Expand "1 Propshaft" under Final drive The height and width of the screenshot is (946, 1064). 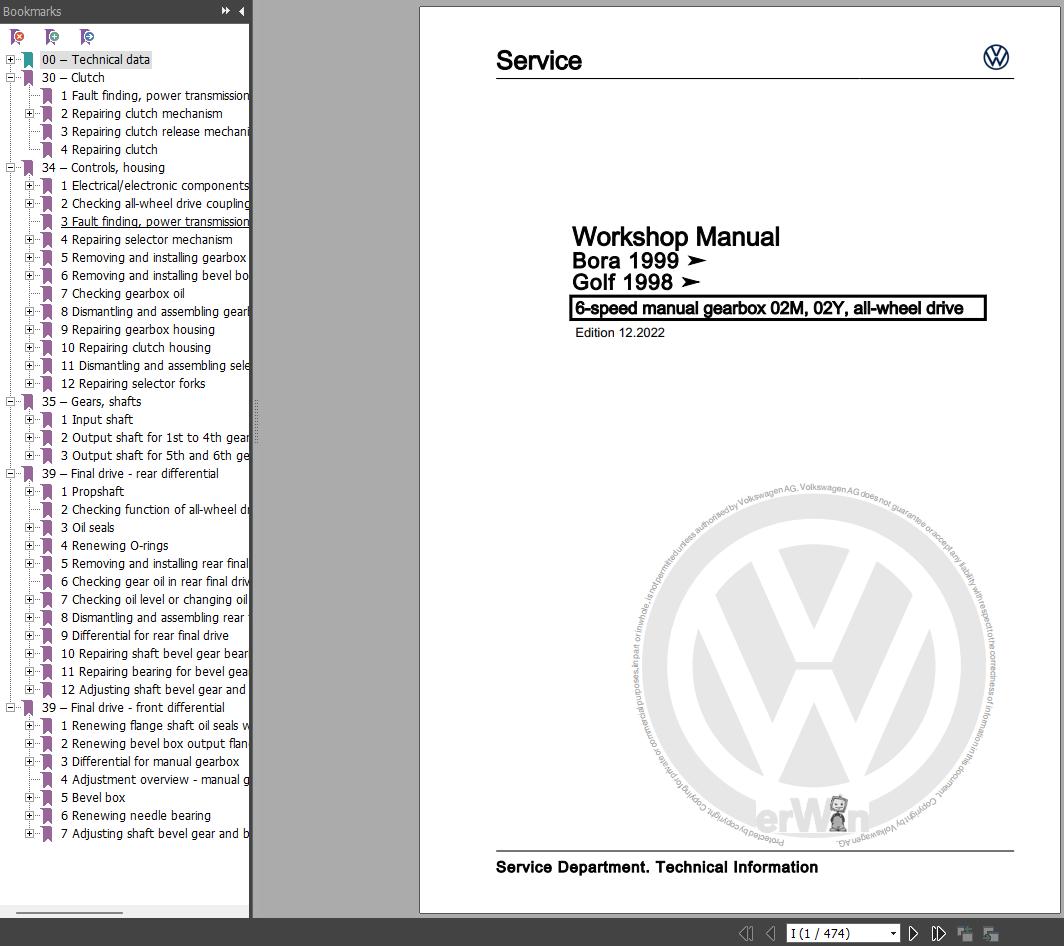pyautogui.click(x=30, y=491)
